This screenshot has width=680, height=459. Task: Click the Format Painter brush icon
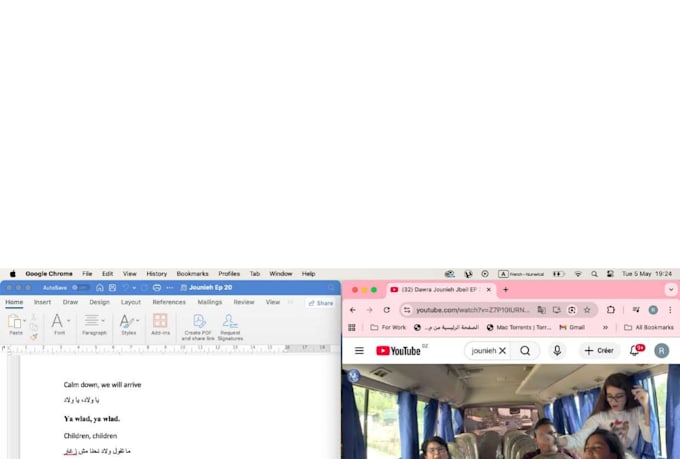tap(34, 337)
